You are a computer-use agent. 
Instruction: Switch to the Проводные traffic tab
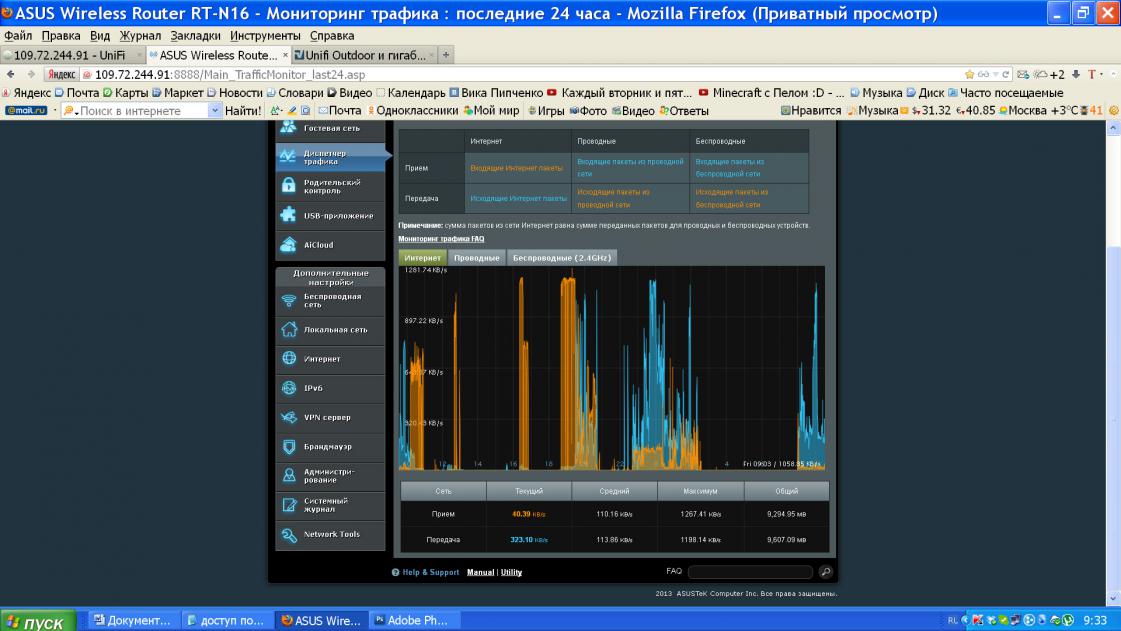tap(476, 258)
